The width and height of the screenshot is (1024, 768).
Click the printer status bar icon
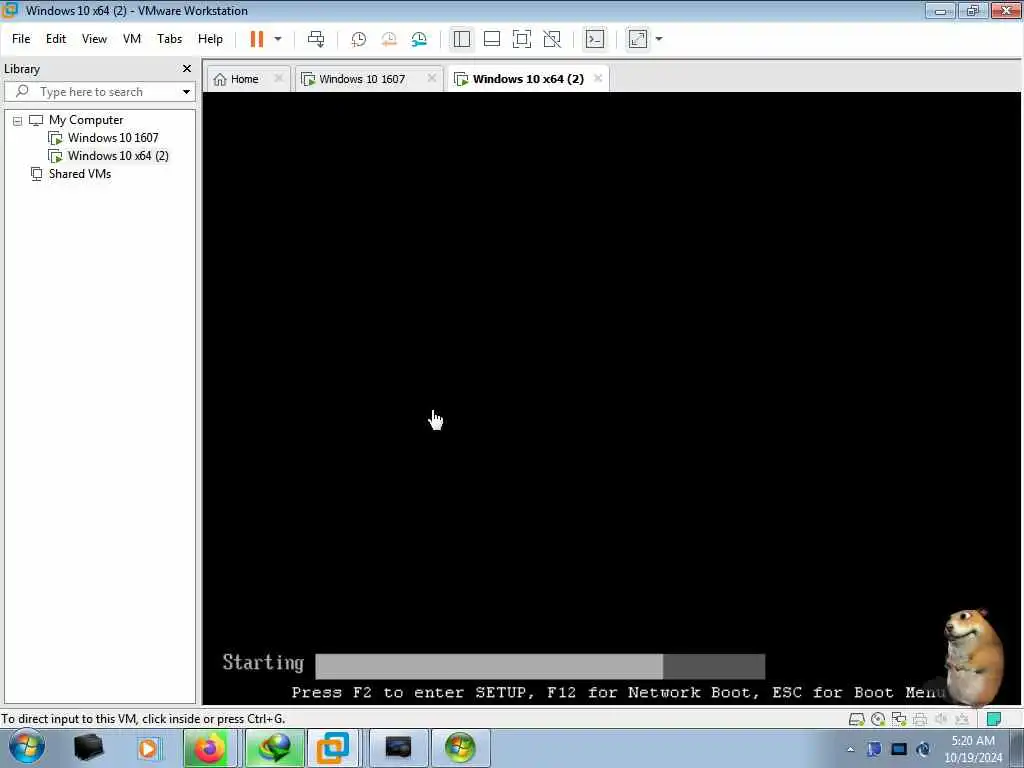pyautogui.click(x=920, y=720)
